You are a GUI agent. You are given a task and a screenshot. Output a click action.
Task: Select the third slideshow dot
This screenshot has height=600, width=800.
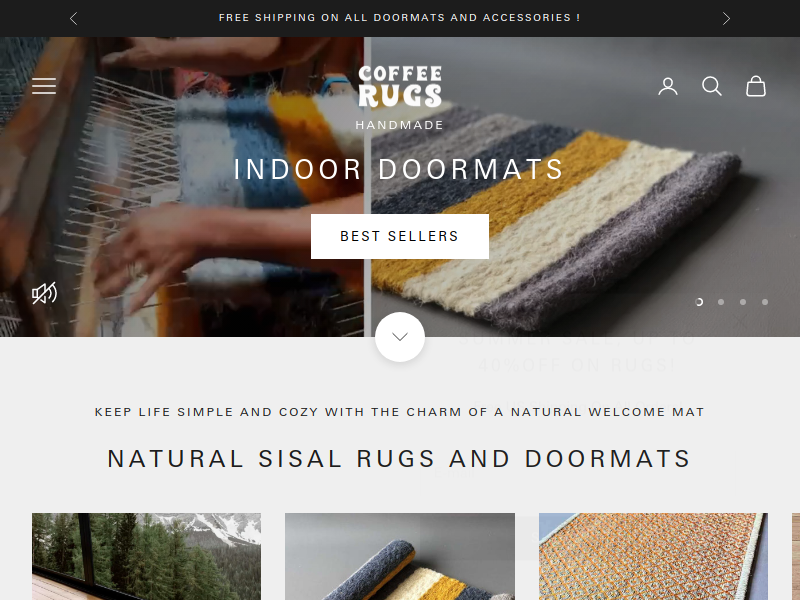(x=743, y=302)
